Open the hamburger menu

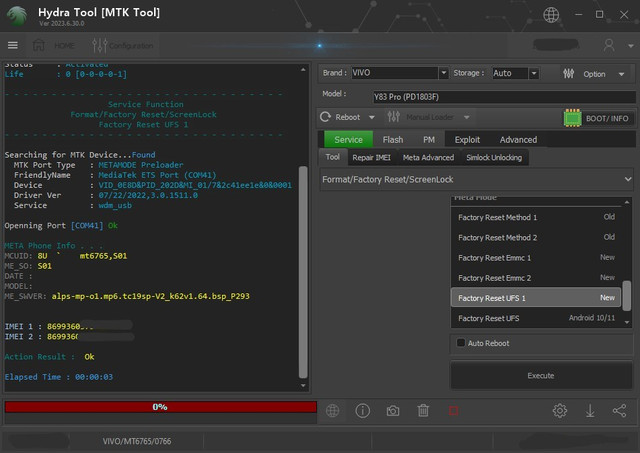pyautogui.click(x=13, y=45)
